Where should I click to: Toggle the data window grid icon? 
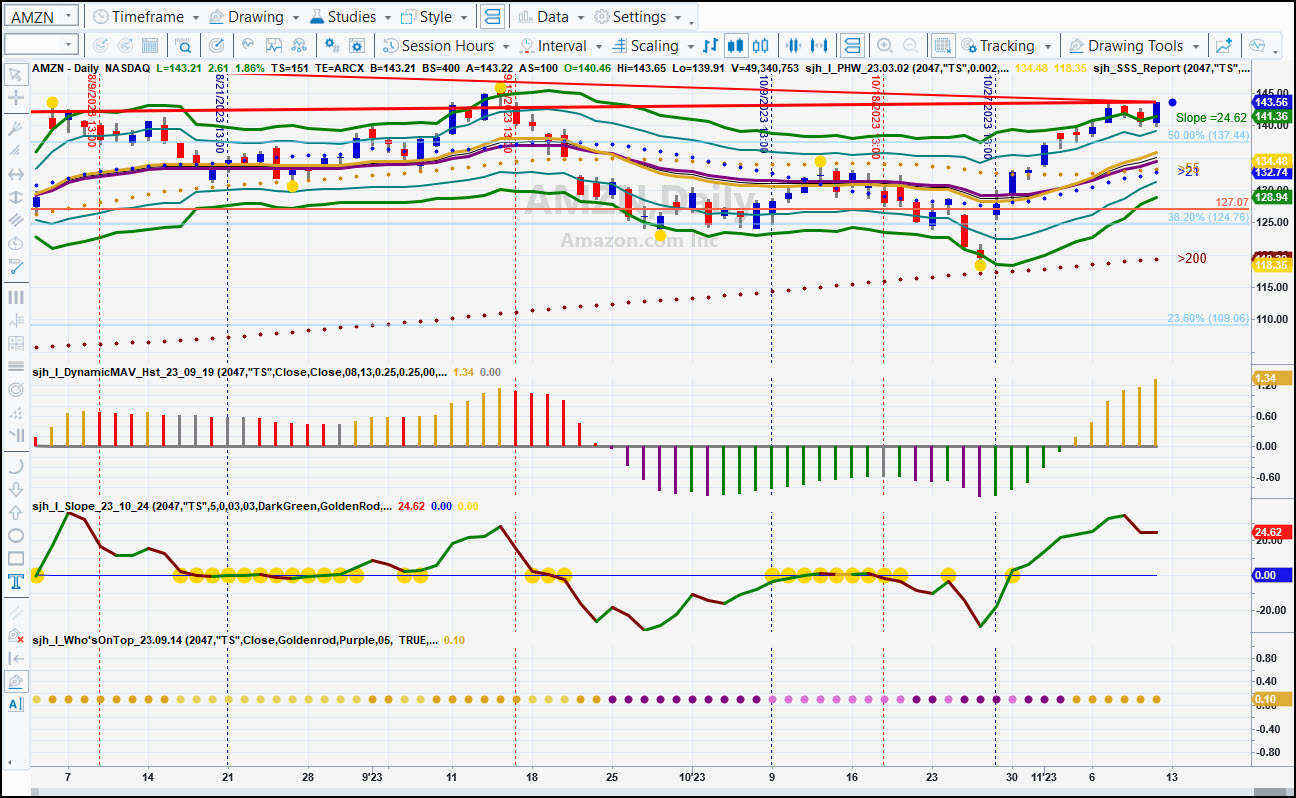[943, 45]
